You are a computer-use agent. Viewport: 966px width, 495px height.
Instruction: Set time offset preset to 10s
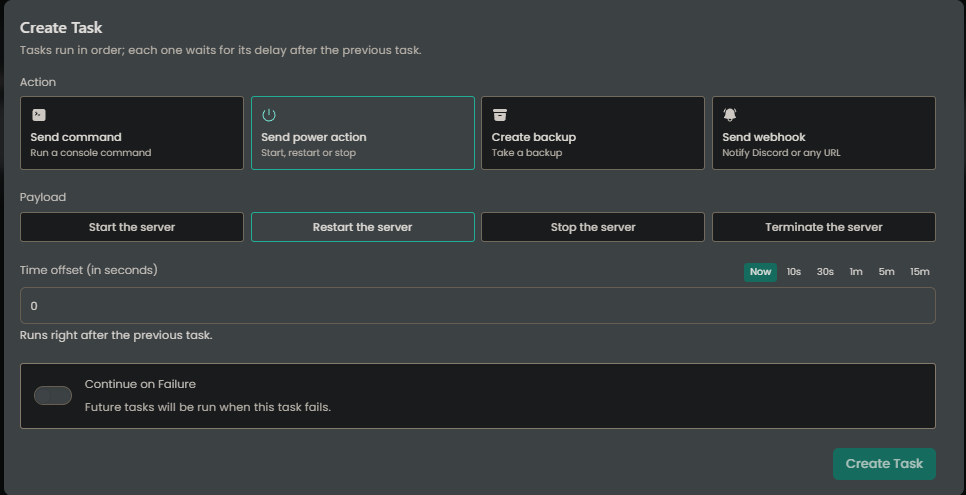point(794,272)
